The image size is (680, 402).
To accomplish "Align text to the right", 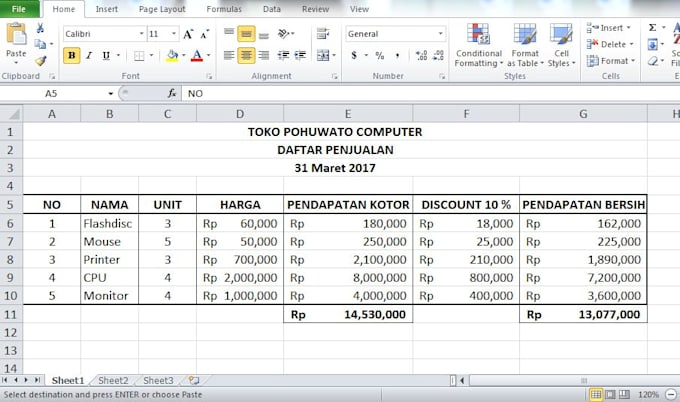I will [x=264, y=55].
